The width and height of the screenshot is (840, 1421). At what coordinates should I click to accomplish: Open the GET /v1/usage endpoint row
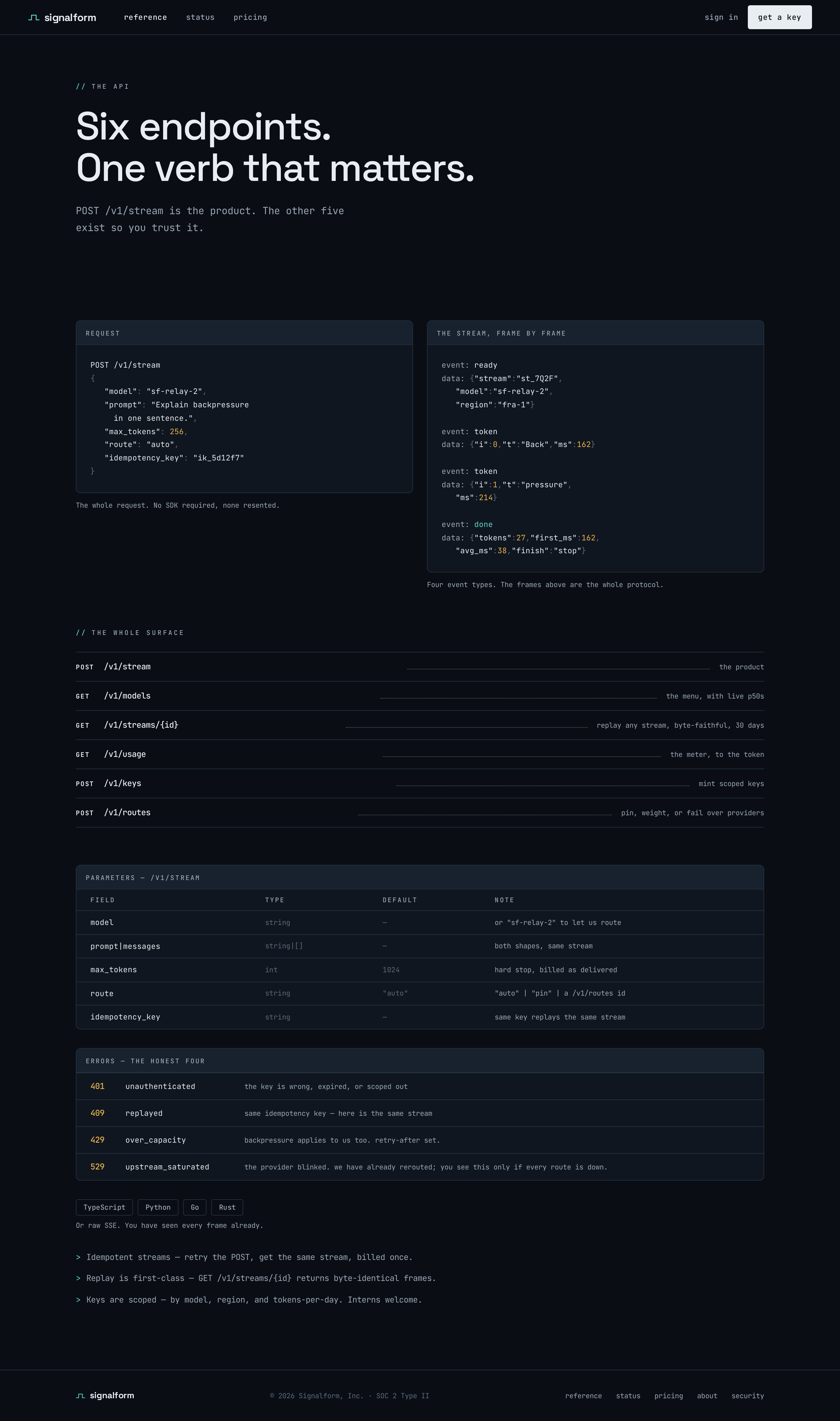419,755
